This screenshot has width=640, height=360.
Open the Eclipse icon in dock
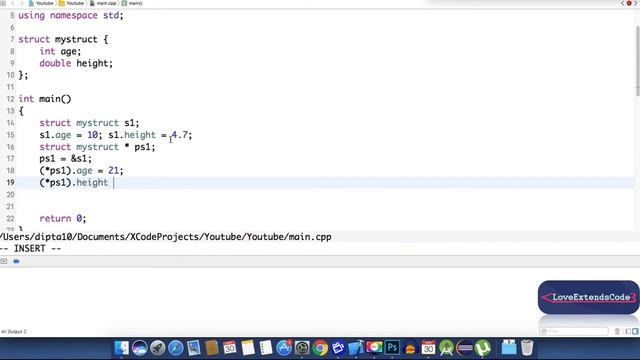[464, 348]
